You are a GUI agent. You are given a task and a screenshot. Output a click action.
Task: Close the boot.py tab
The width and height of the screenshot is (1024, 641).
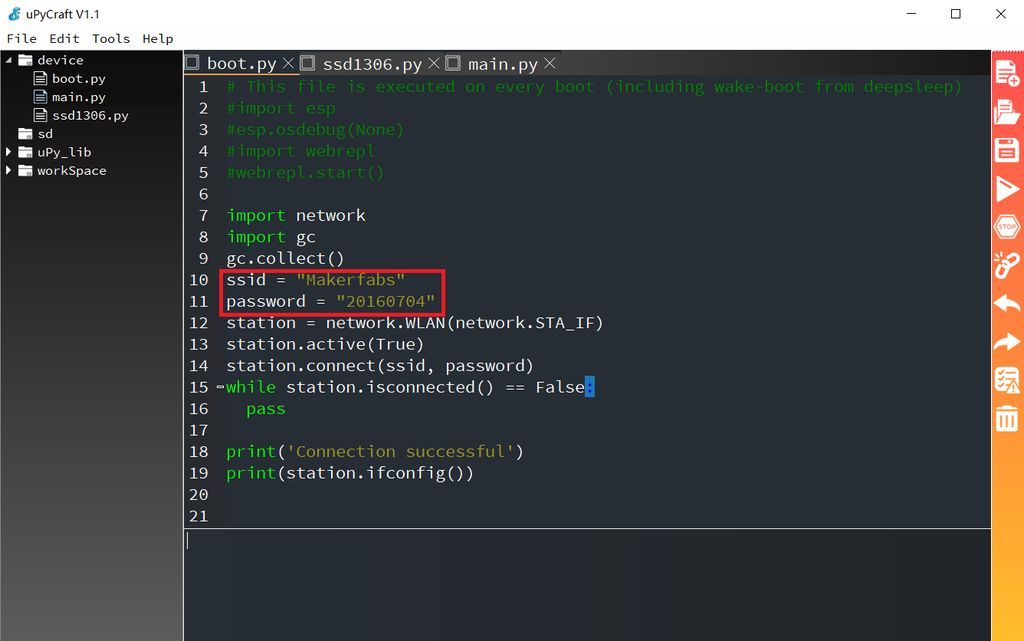[x=288, y=63]
